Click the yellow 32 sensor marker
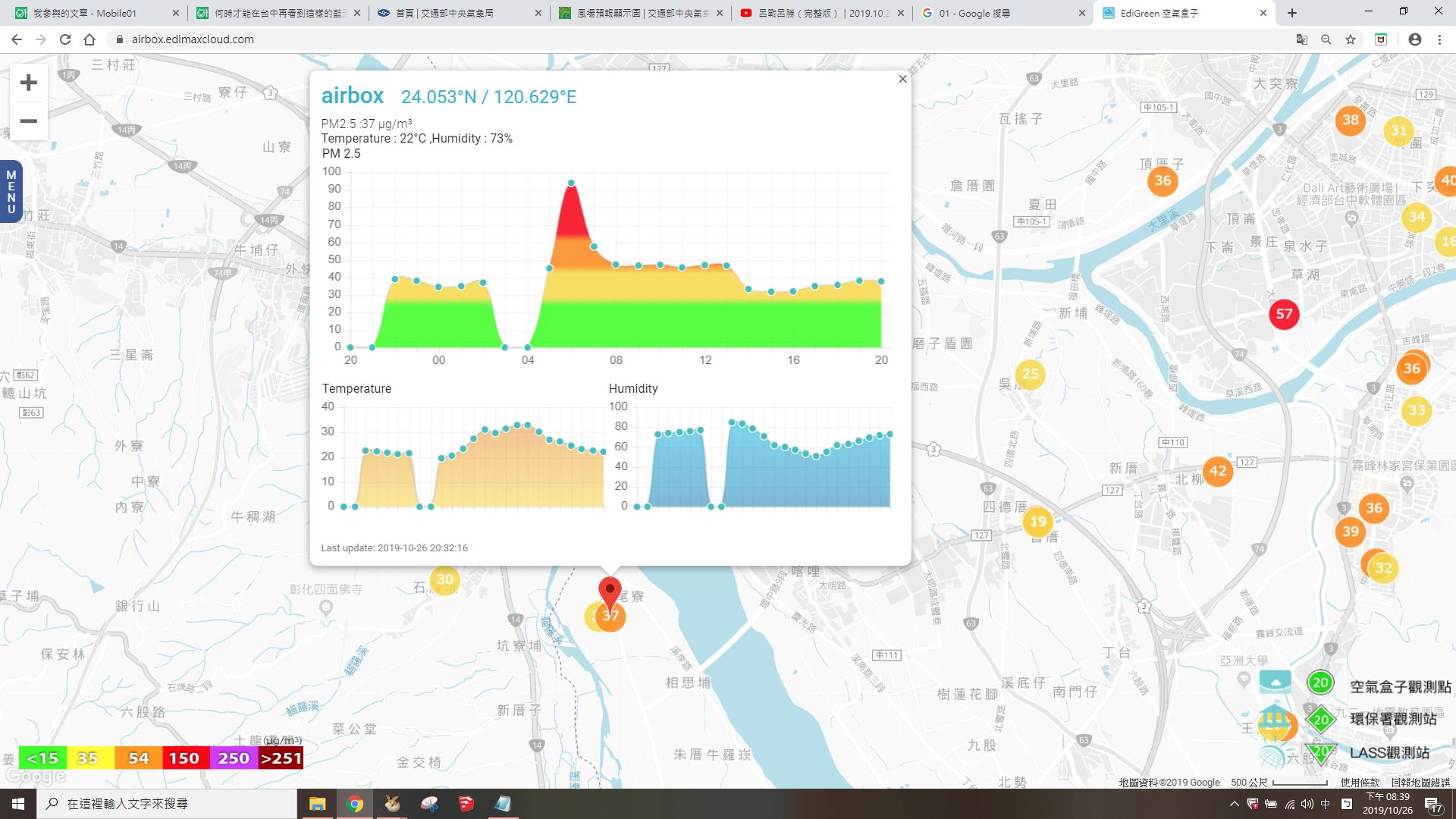 [1385, 568]
